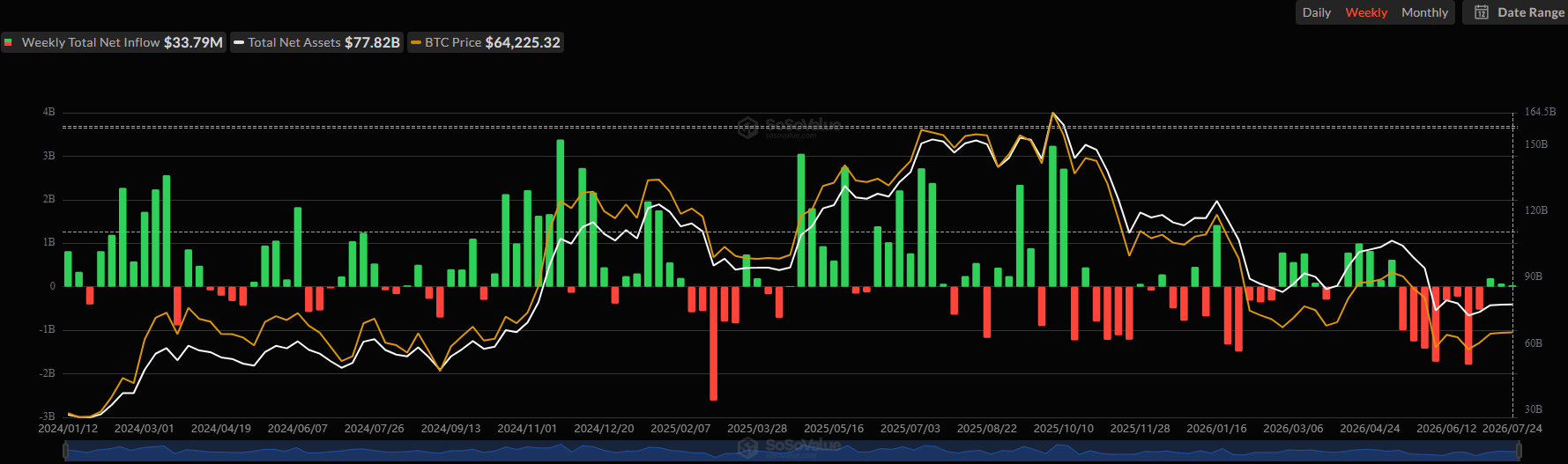Screen dimensions: 1568x464
Task: Click the 2024/09/13 x-axis date label
Action: click(x=451, y=429)
